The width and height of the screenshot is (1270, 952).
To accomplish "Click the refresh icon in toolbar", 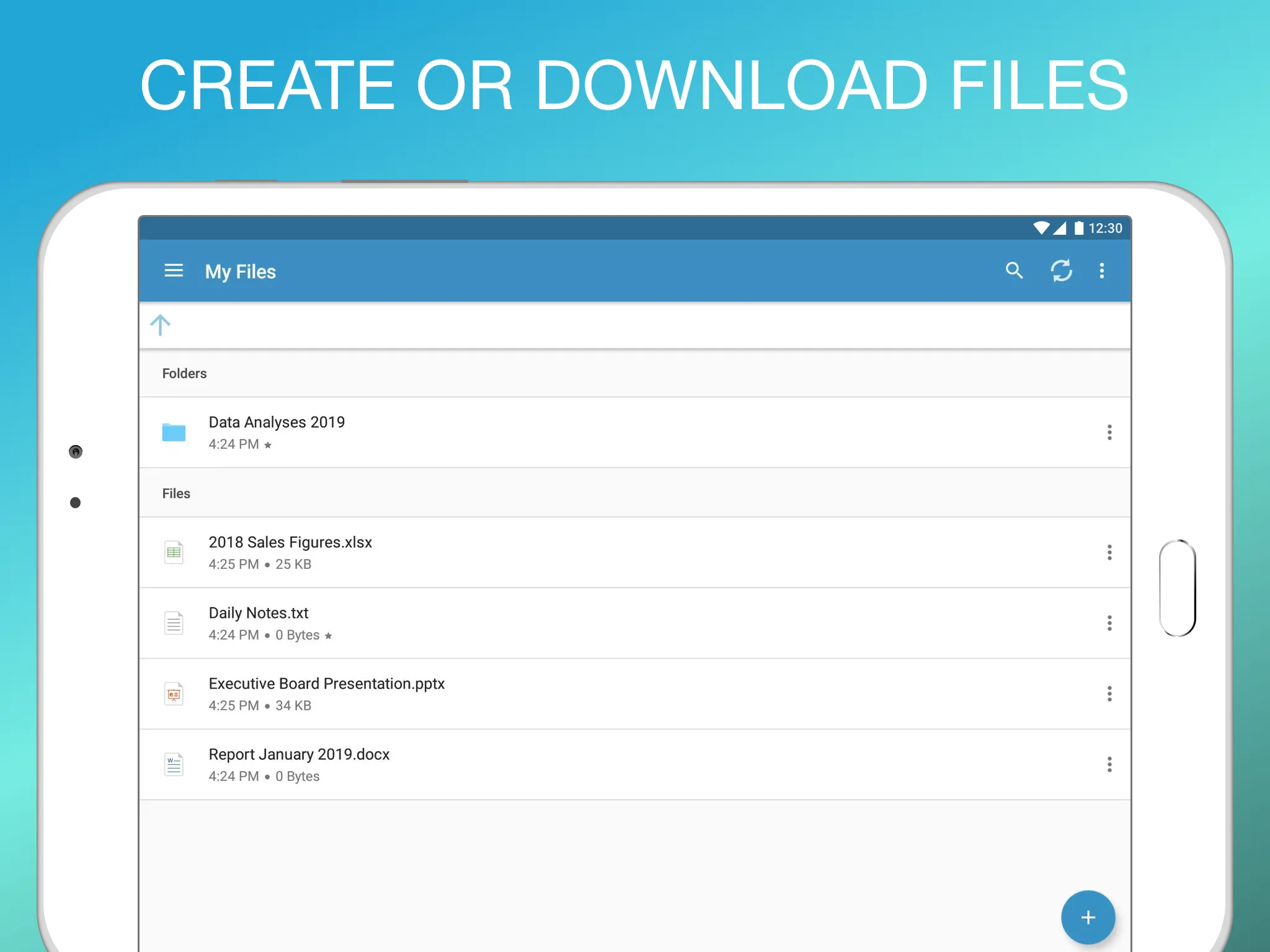I will [1059, 270].
